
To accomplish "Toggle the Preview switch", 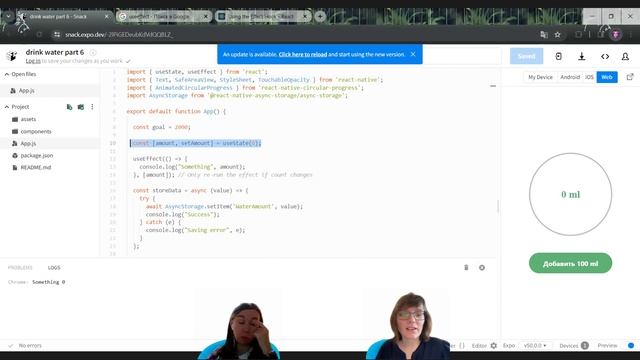I will 630,345.
